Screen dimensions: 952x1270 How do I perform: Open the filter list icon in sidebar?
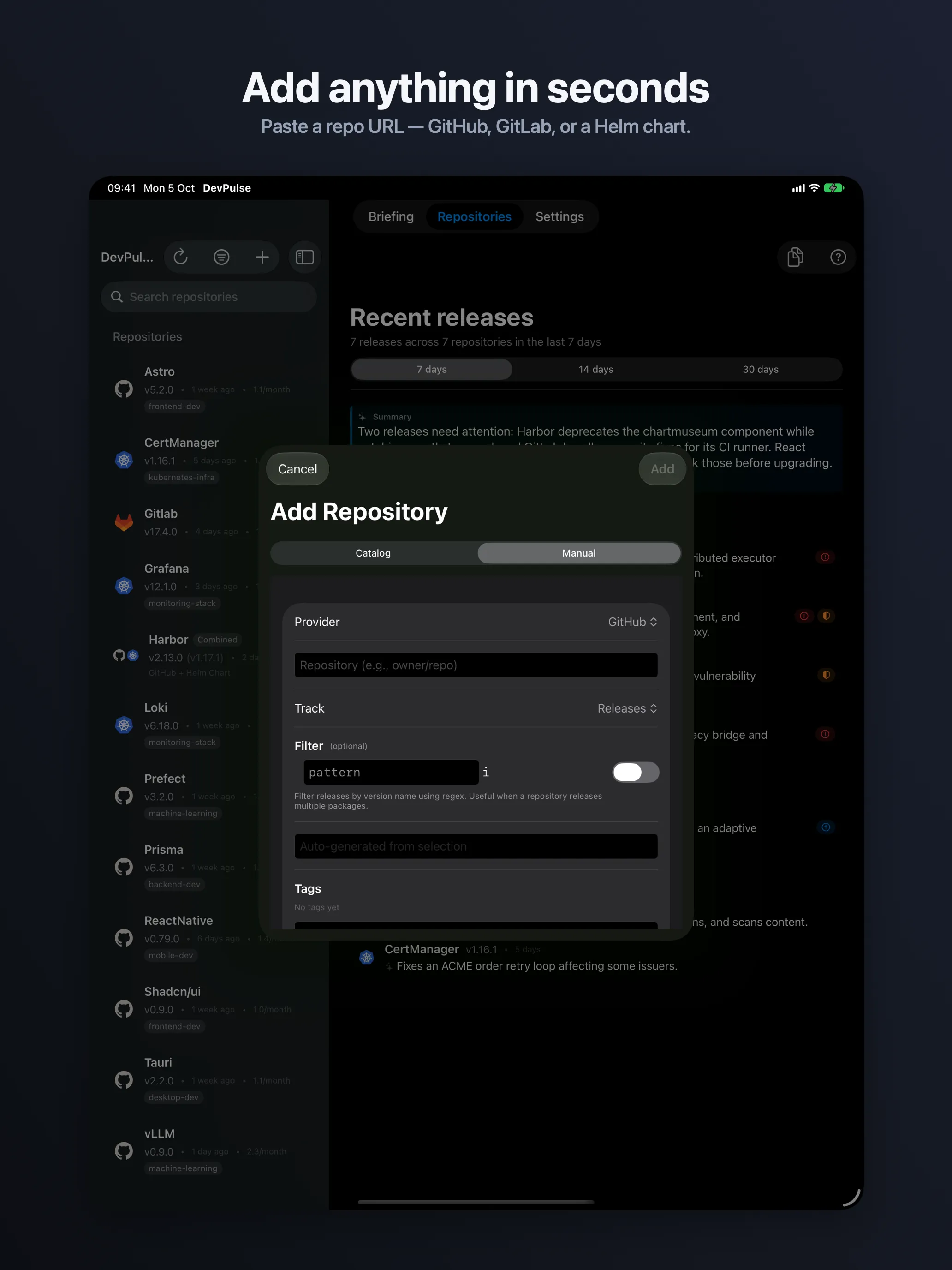pos(221,257)
